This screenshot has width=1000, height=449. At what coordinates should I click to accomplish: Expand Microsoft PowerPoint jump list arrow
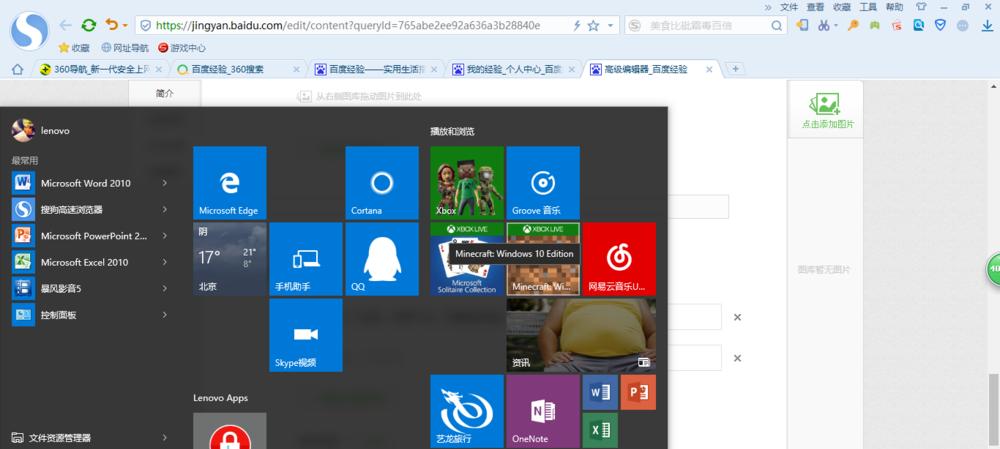165,235
